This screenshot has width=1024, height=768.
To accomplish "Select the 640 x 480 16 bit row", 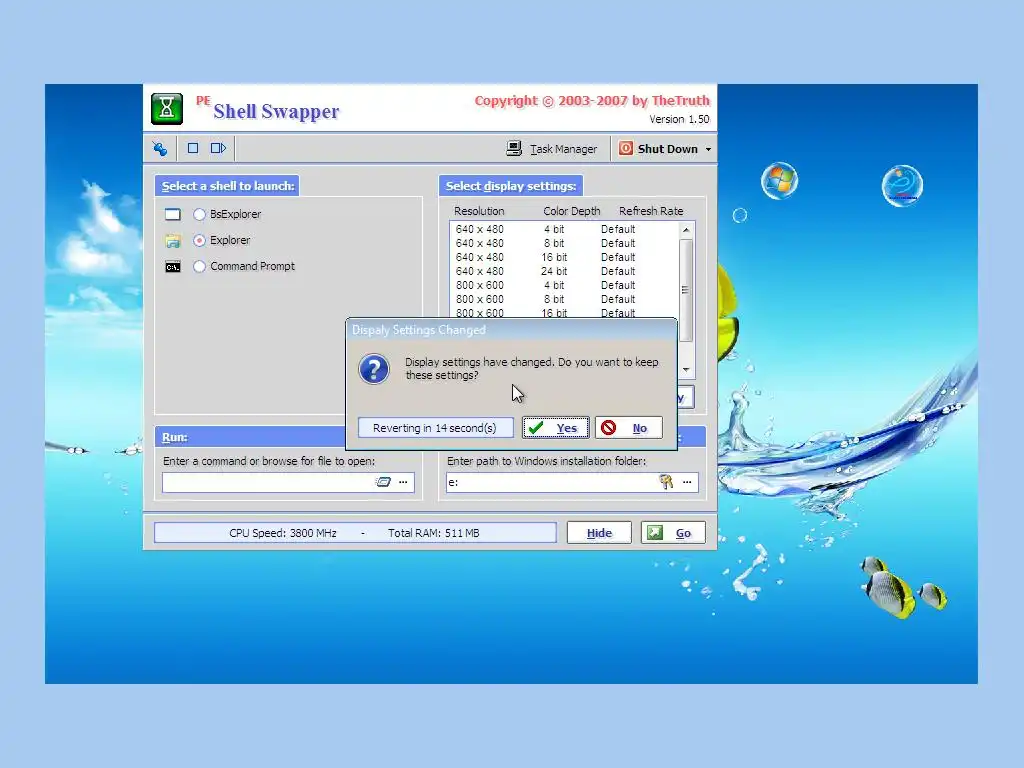I will pos(564,257).
